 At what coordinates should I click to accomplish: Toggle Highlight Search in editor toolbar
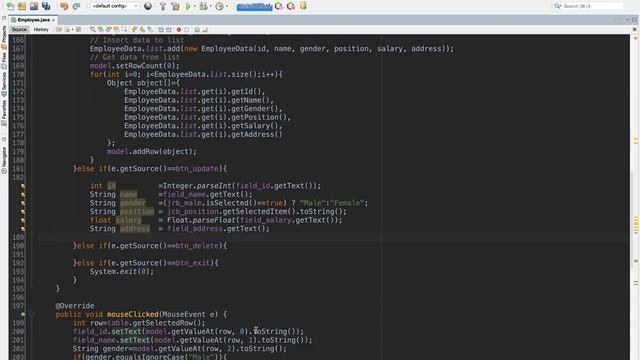[116, 29]
